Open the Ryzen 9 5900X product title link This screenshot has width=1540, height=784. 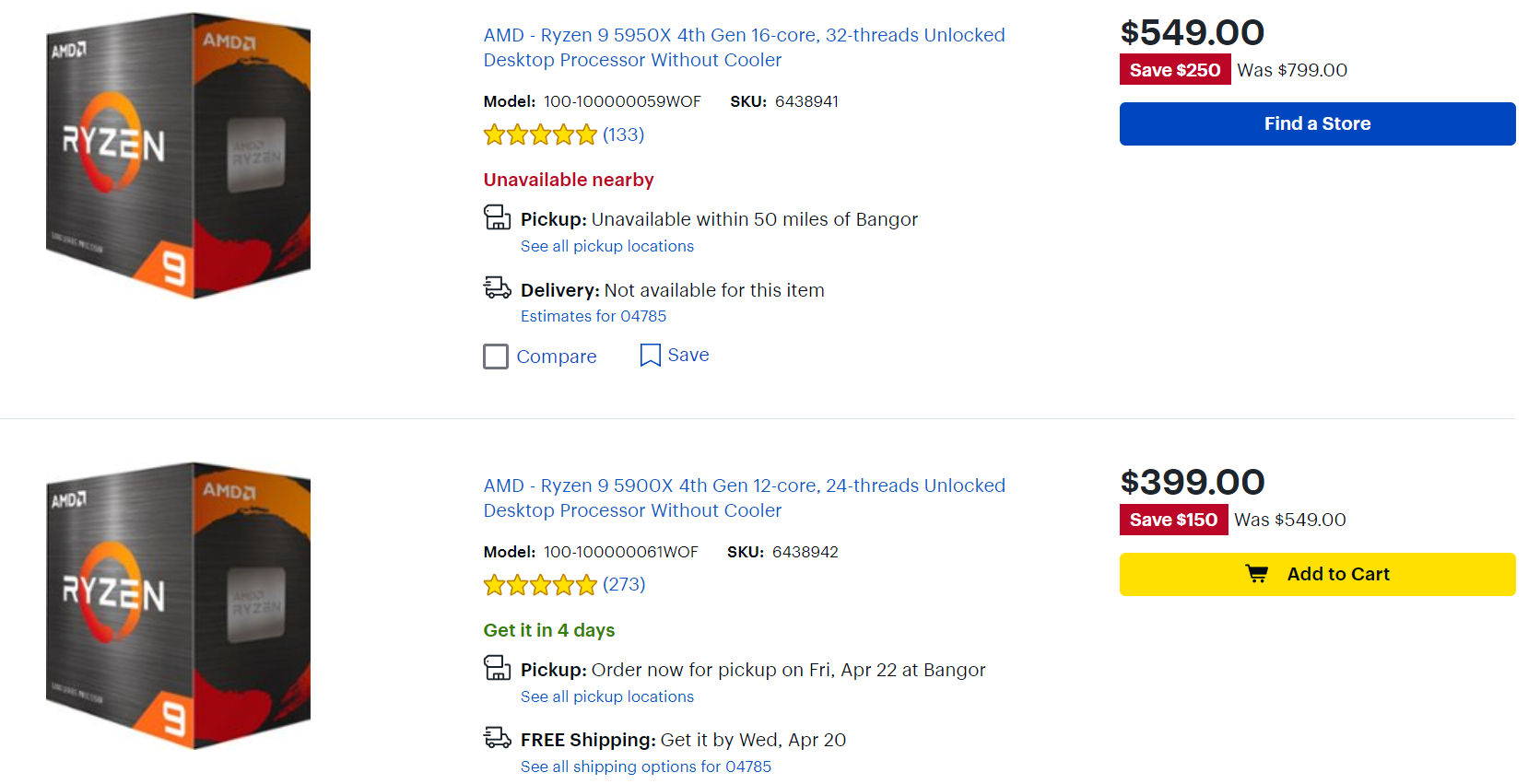pyautogui.click(x=743, y=497)
